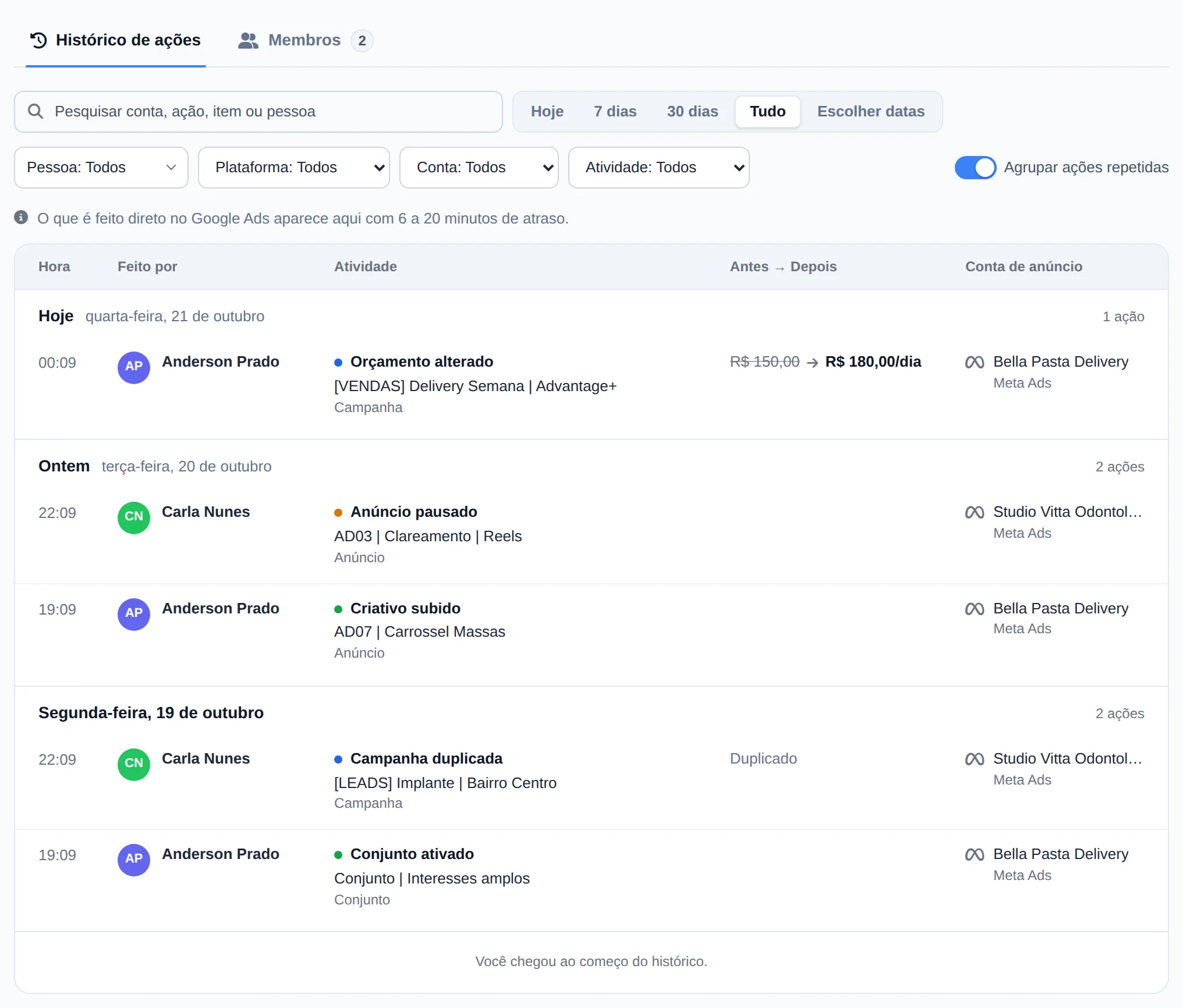This screenshot has height=1008, width=1183.
Task: Switch to the Membros tab
Action: 306,40
